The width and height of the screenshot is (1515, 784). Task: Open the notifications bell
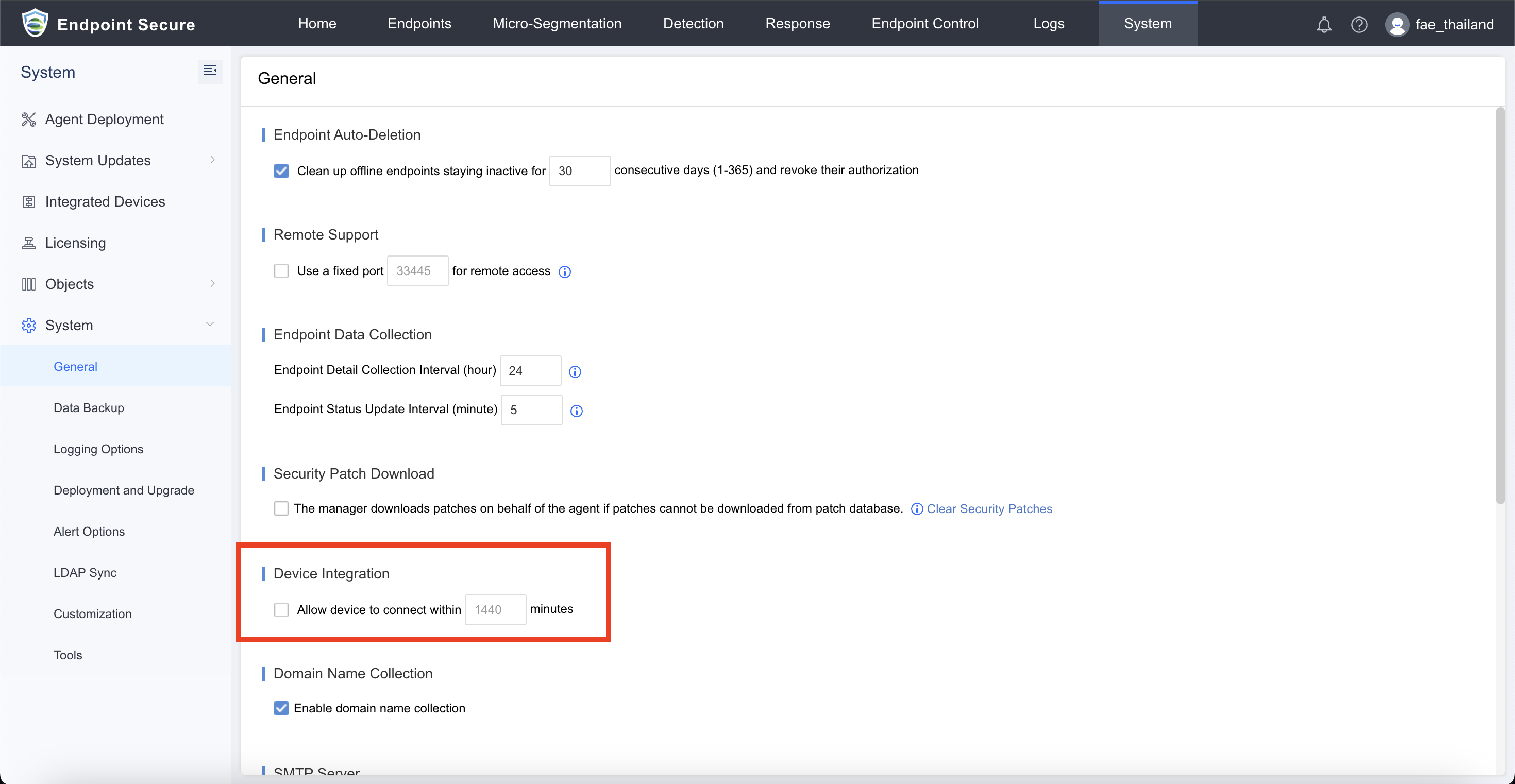(1324, 25)
